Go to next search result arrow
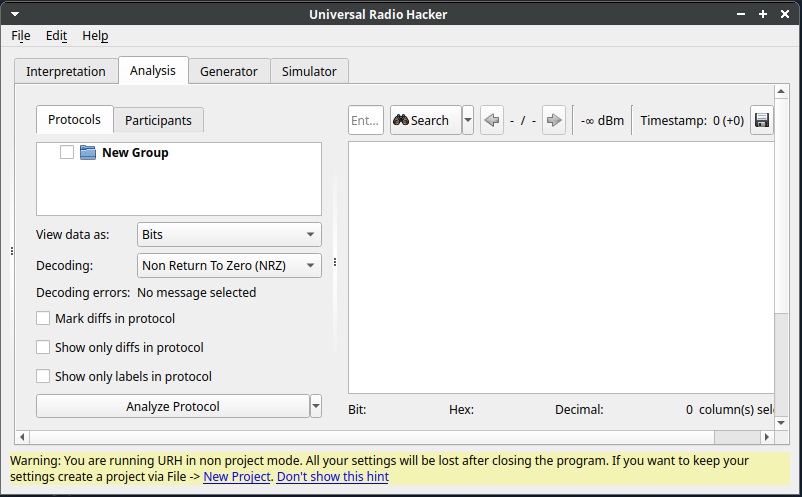Screen dimensions: 802x497 553,120
